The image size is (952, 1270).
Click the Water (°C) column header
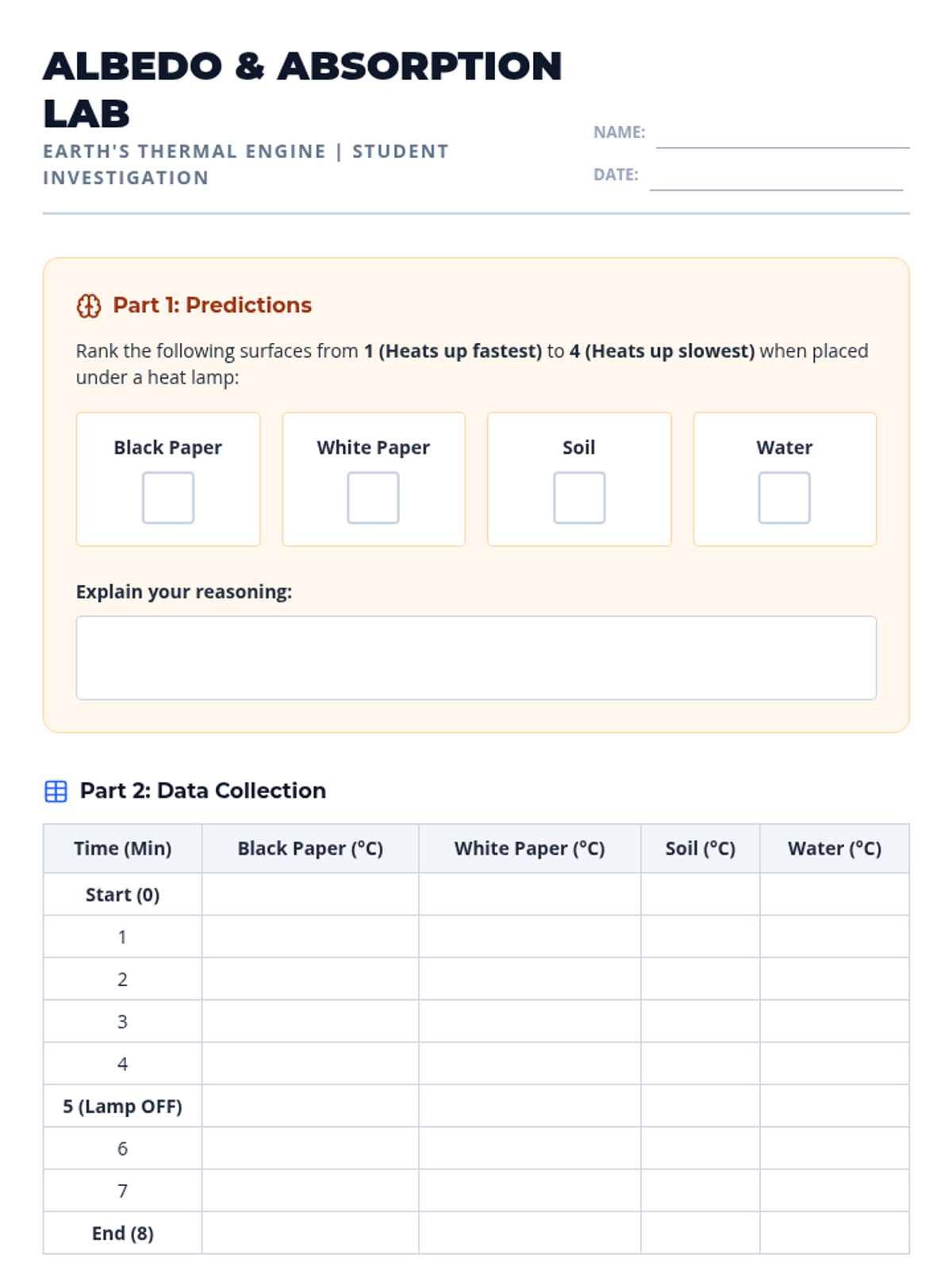click(x=834, y=849)
